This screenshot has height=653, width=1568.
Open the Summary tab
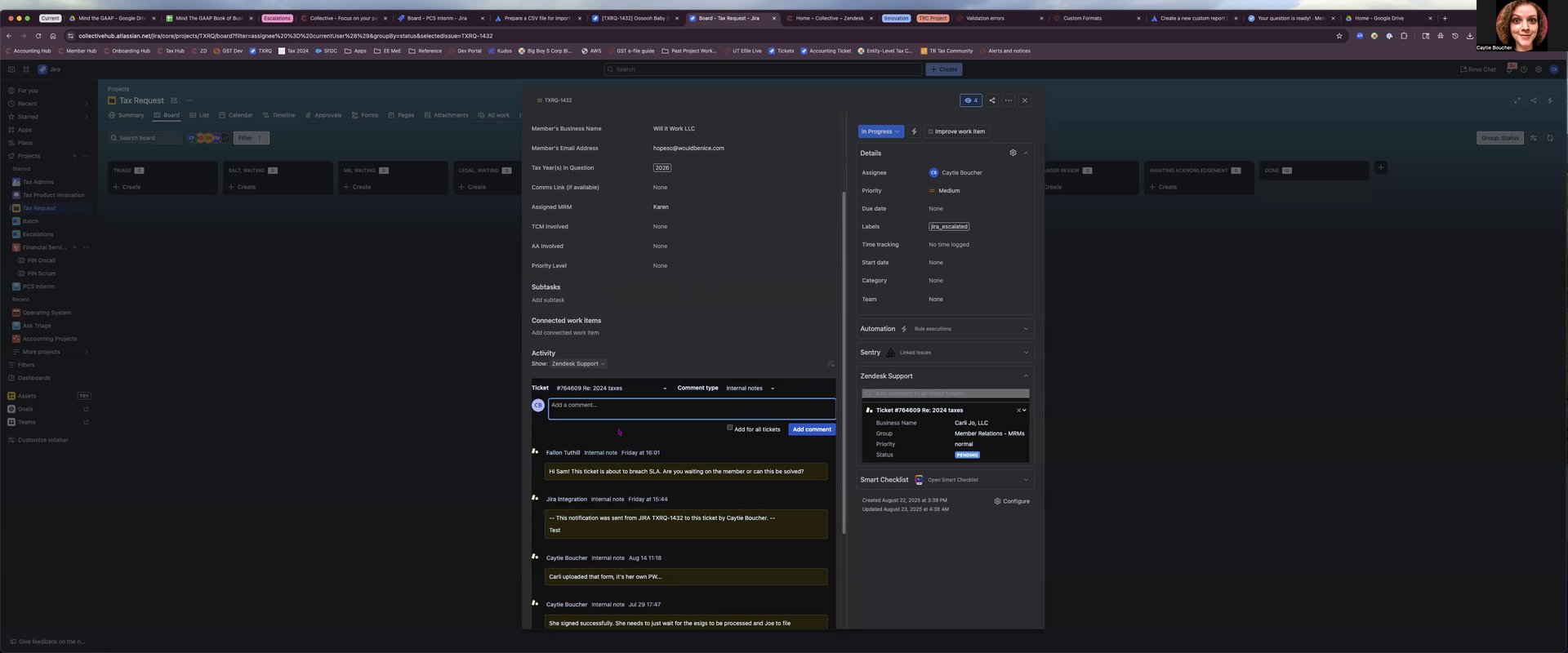[x=127, y=115]
